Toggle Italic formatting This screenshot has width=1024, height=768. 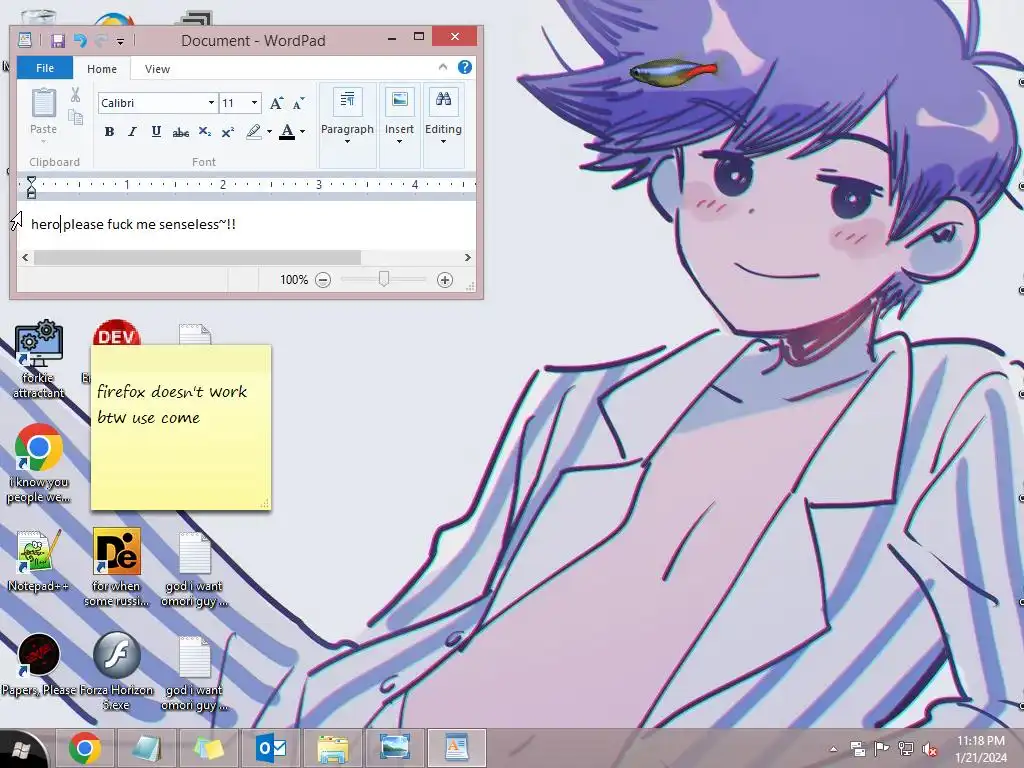coord(133,132)
